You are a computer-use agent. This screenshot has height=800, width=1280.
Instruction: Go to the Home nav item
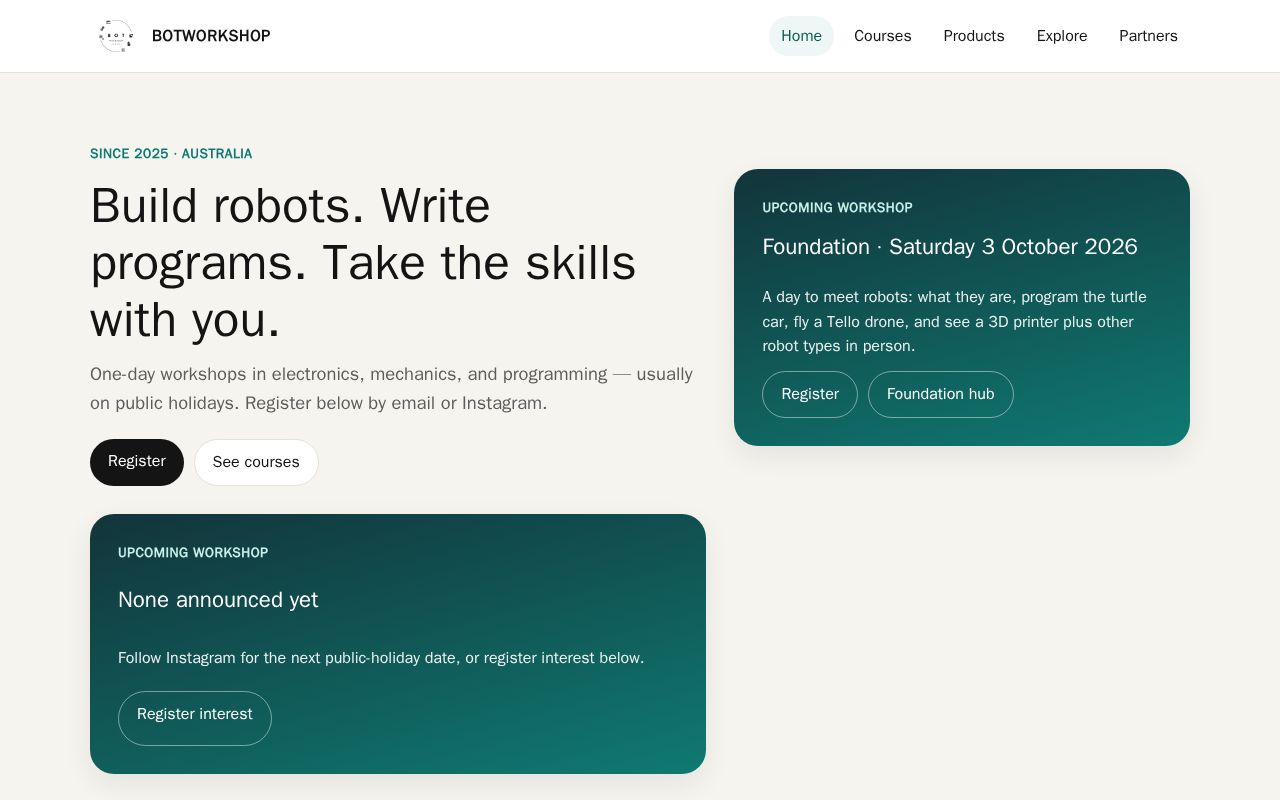pyautogui.click(x=801, y=36)
